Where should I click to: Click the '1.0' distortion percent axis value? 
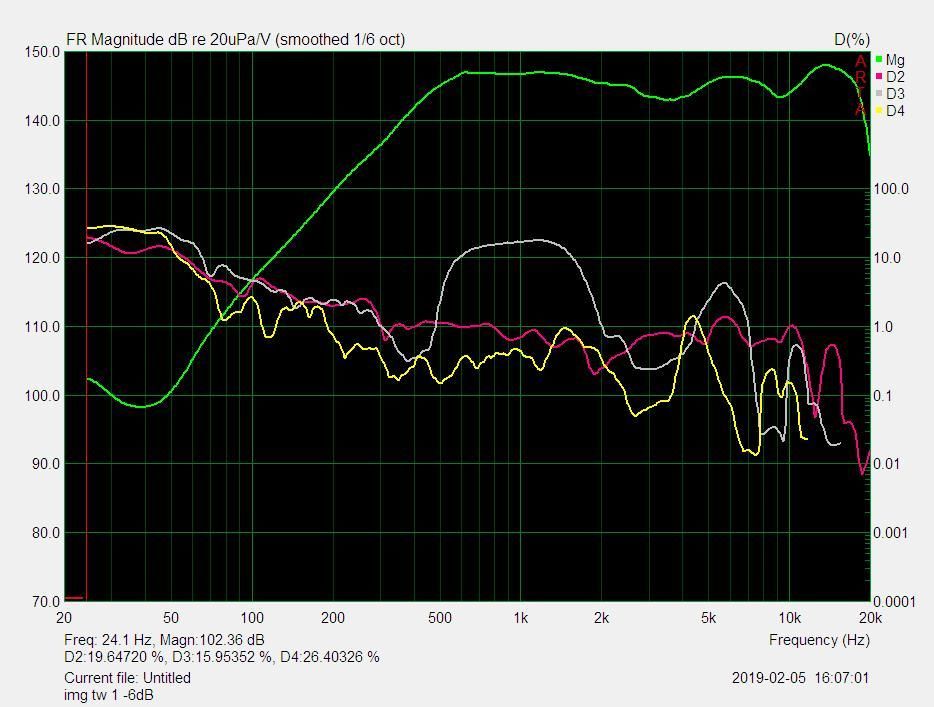pos(884,327)
